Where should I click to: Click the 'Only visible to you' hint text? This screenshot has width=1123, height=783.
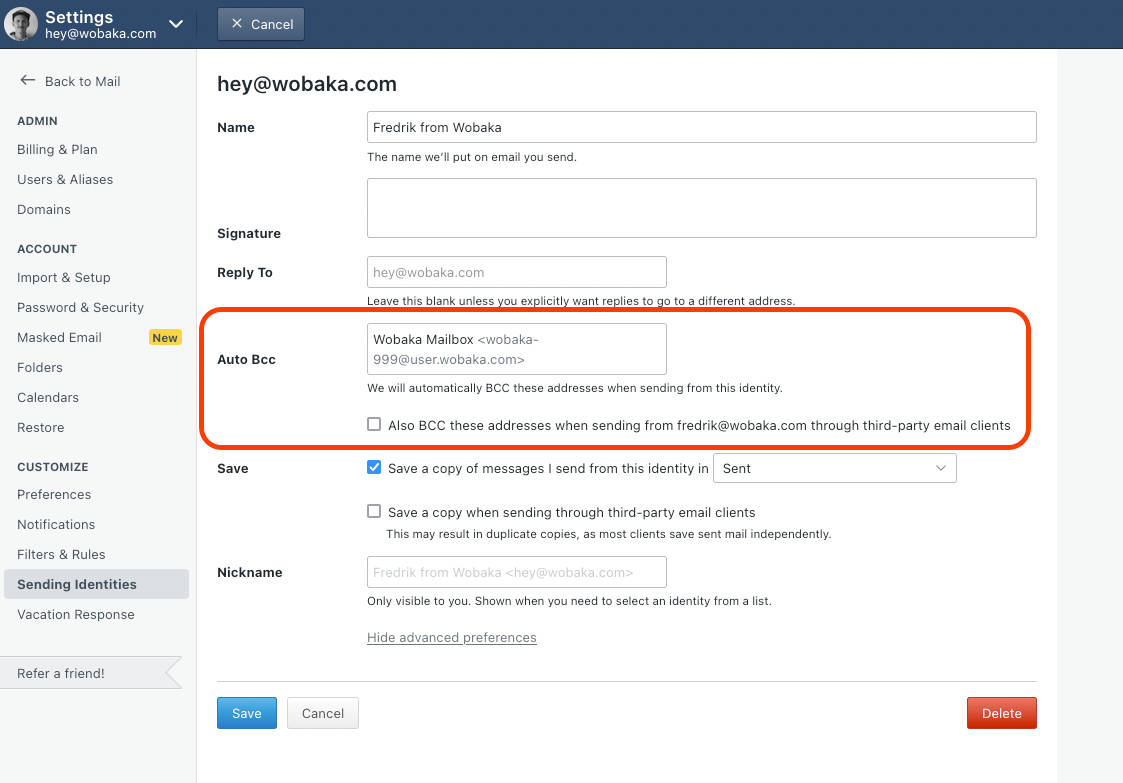point(569,601)
